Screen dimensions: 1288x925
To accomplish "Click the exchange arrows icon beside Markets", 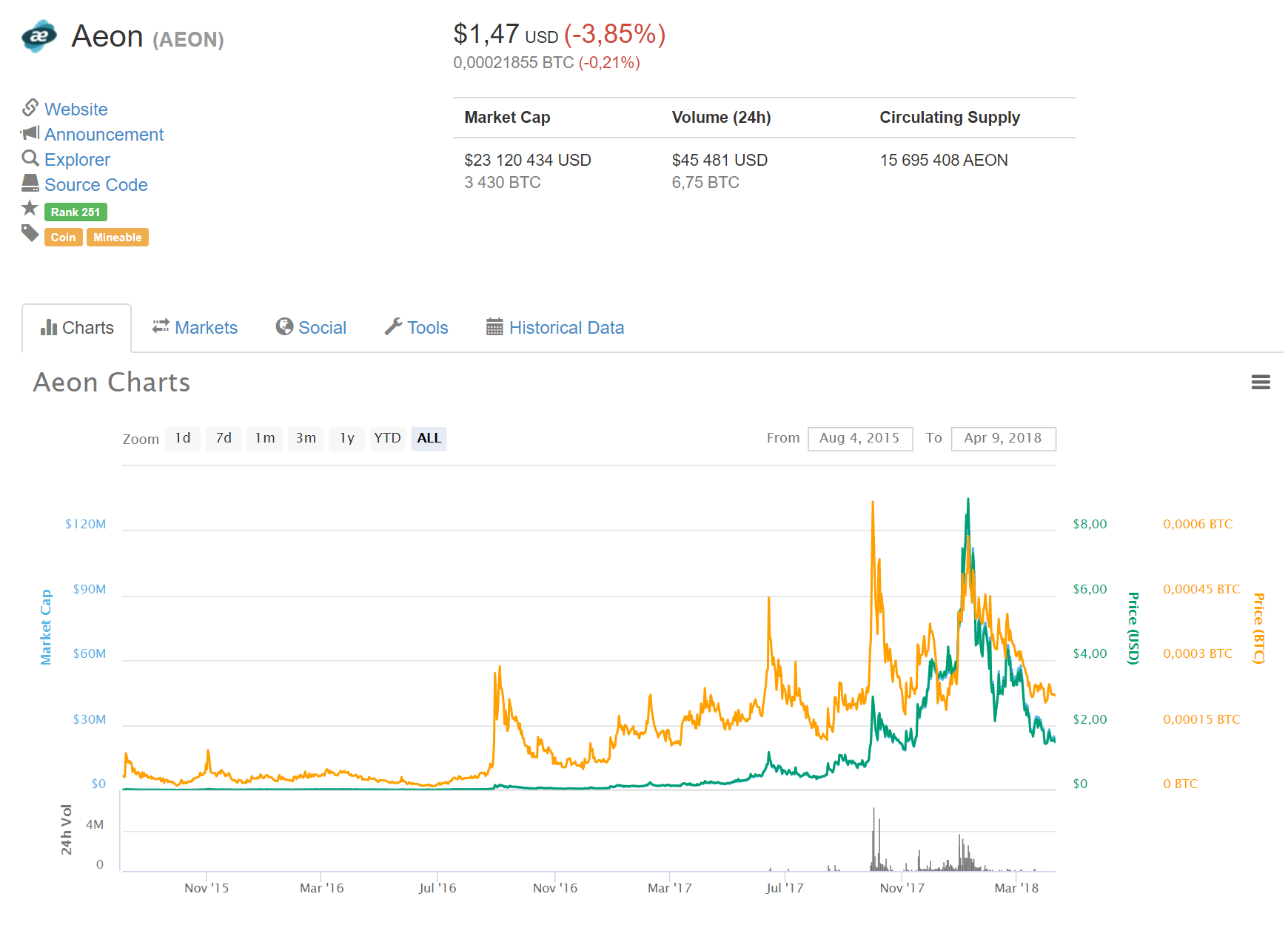I will click(x=161, y=326).
